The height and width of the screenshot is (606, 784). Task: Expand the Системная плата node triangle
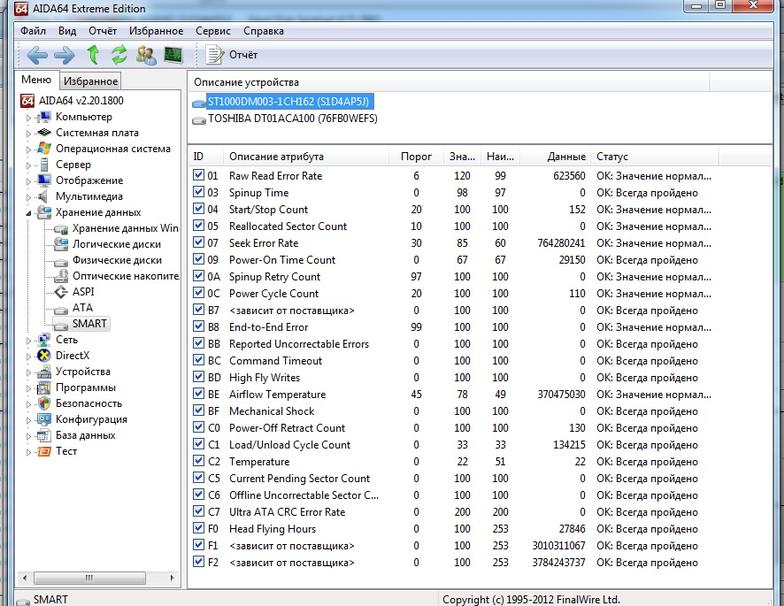tap(28, 134)
